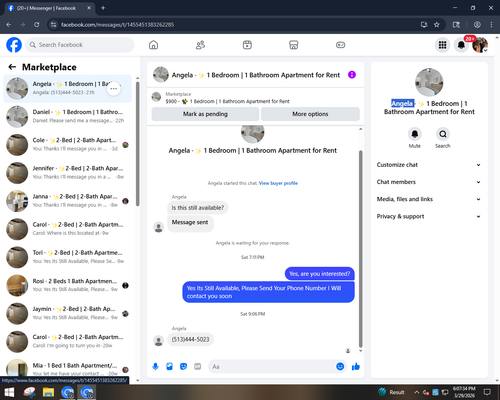
Task: Send a thumbs-up like
Action: (x=356, y=367)
